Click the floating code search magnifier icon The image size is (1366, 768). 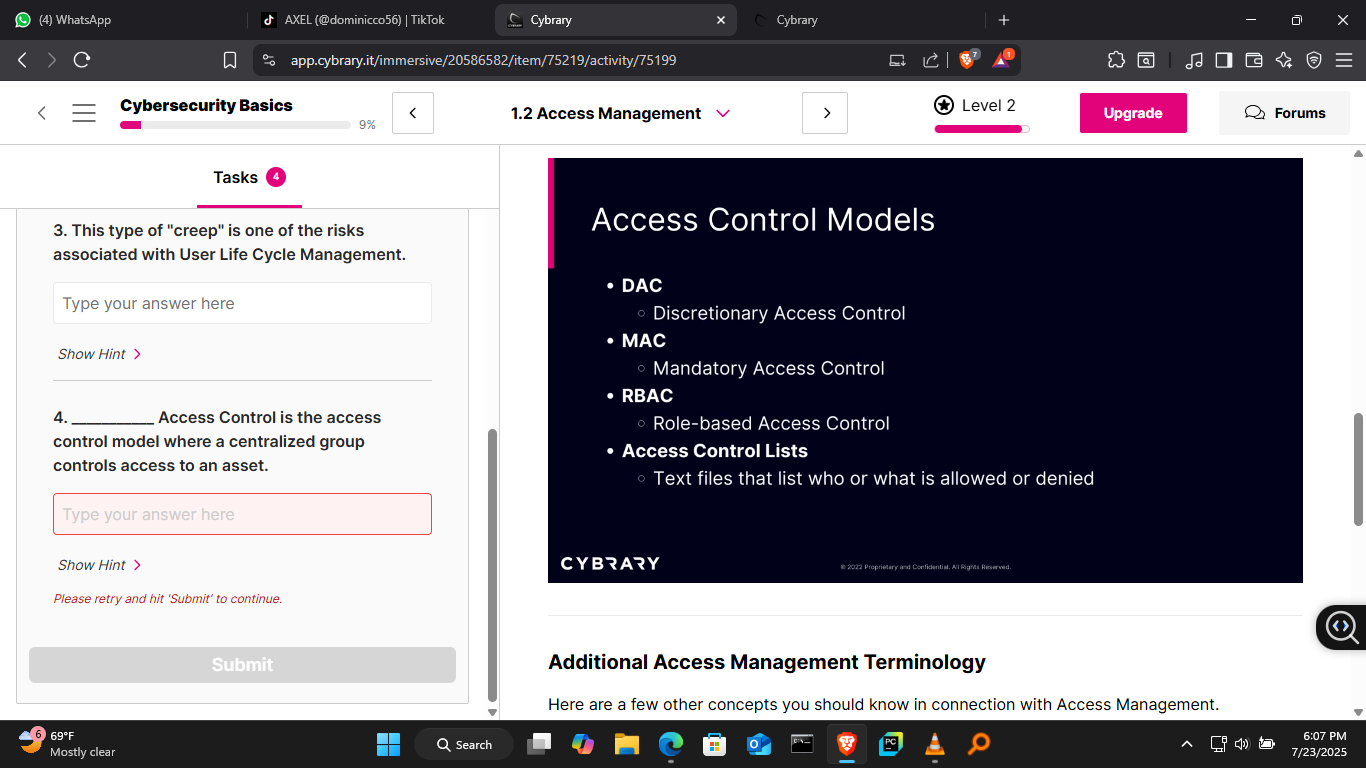tap(1340, 627)
